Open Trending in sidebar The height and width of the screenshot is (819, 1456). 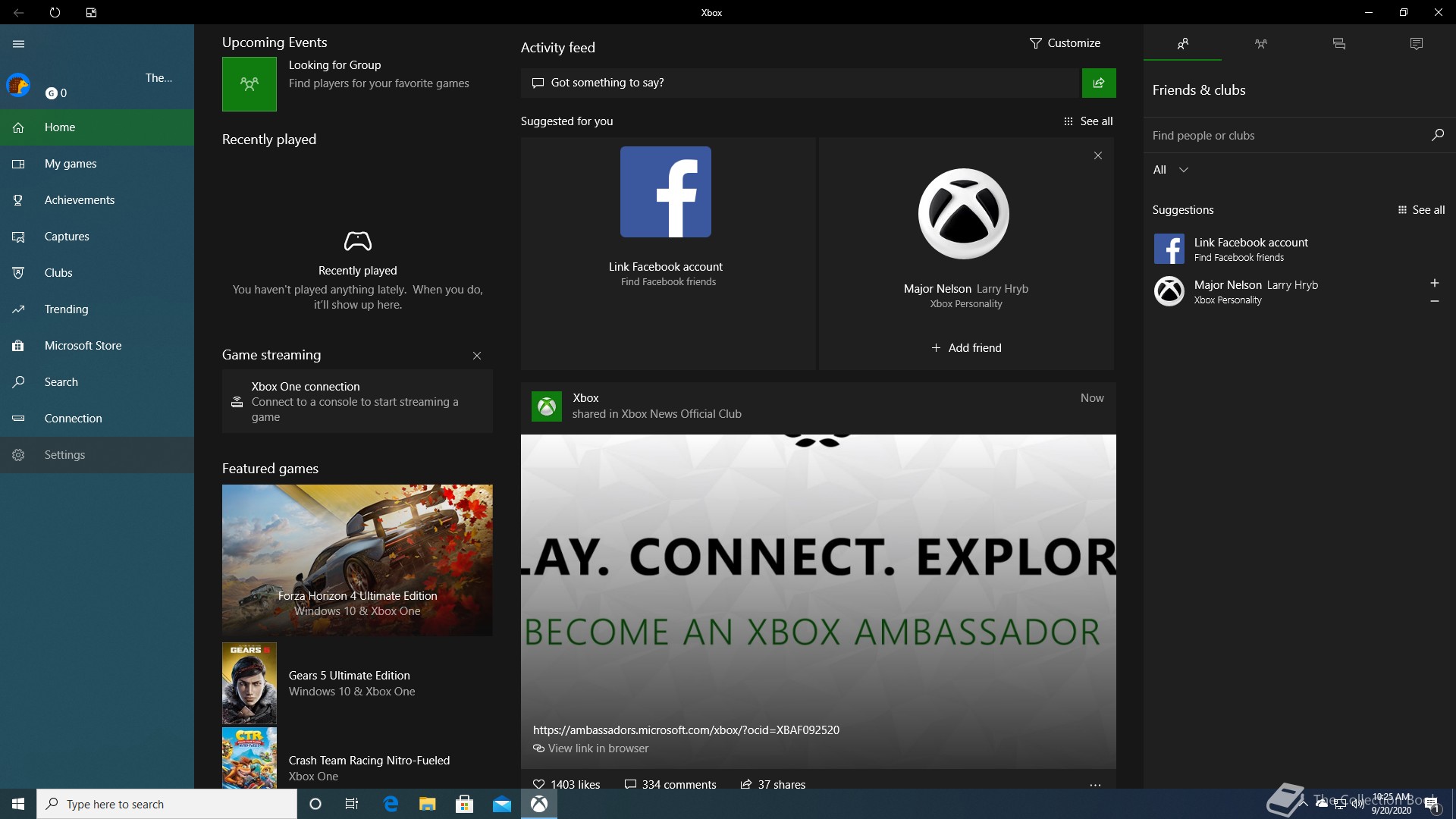tap(97, 309)
